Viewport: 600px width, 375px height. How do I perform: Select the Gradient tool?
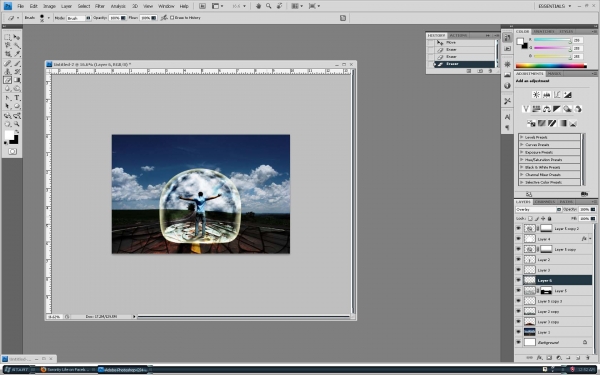click(x=17, y=80)
